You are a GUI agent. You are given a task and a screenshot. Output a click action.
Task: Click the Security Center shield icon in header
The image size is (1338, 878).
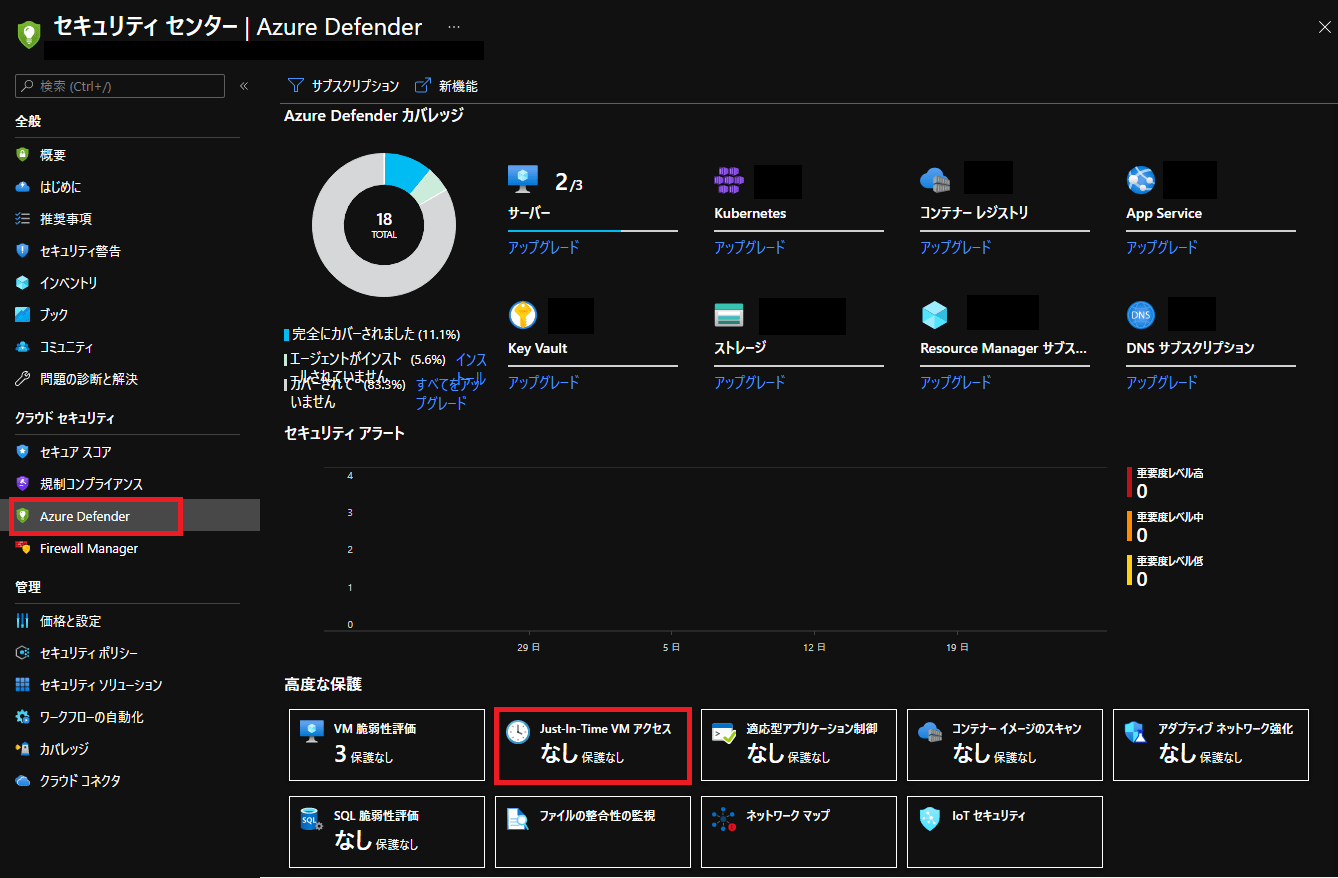27,33
